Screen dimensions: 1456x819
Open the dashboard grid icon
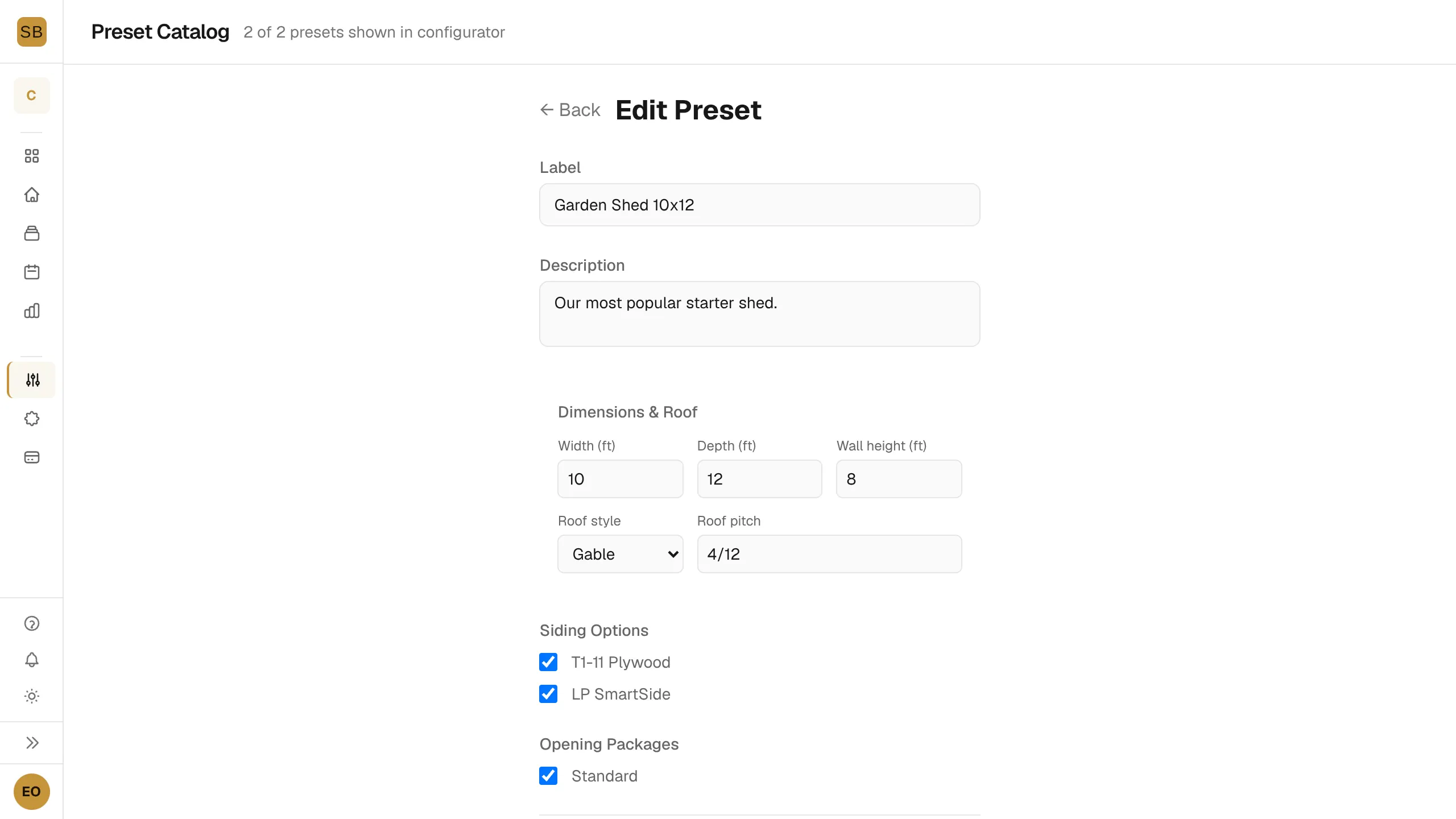click(31, 156)
